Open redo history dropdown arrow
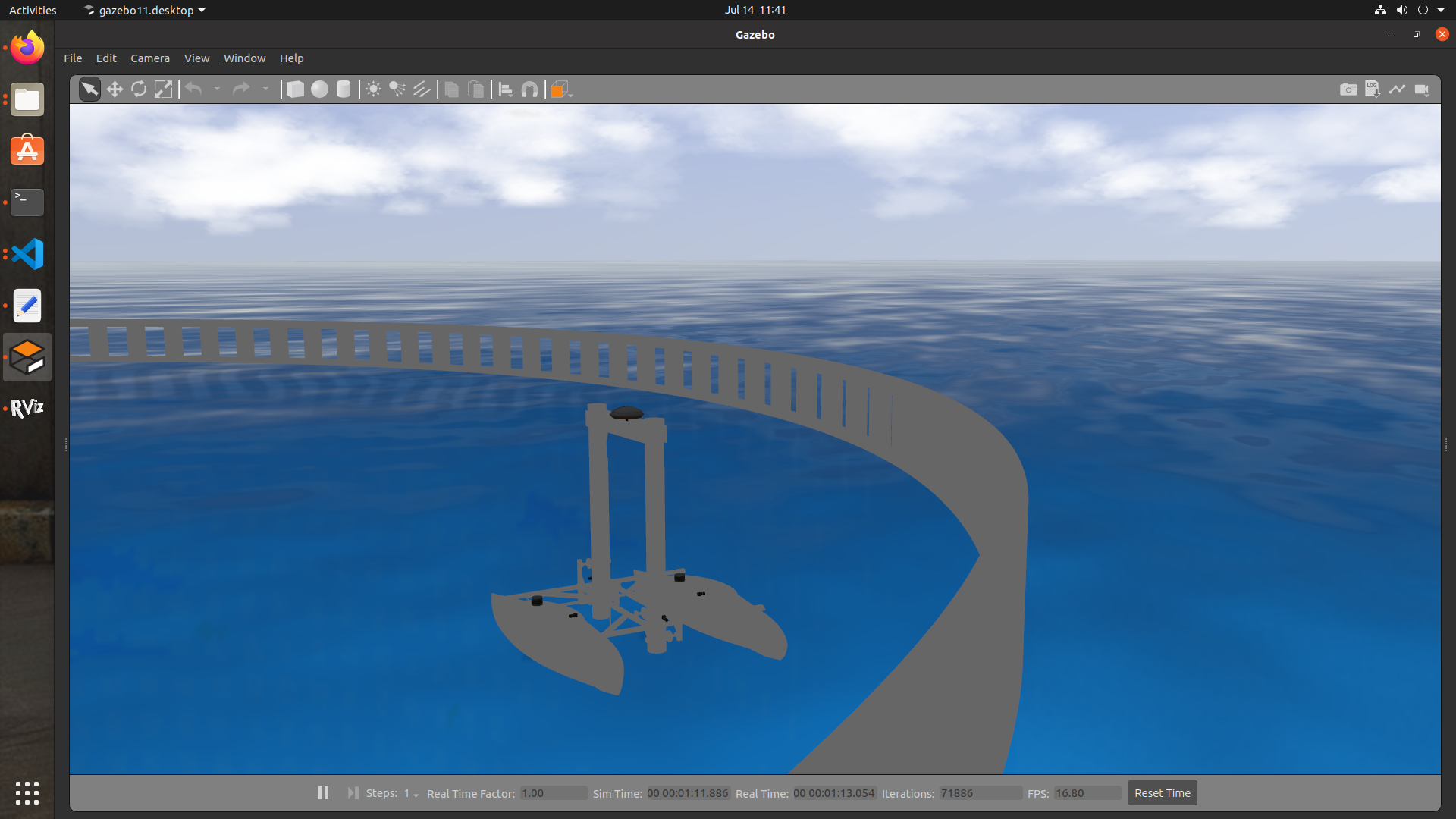 (265, 89)
